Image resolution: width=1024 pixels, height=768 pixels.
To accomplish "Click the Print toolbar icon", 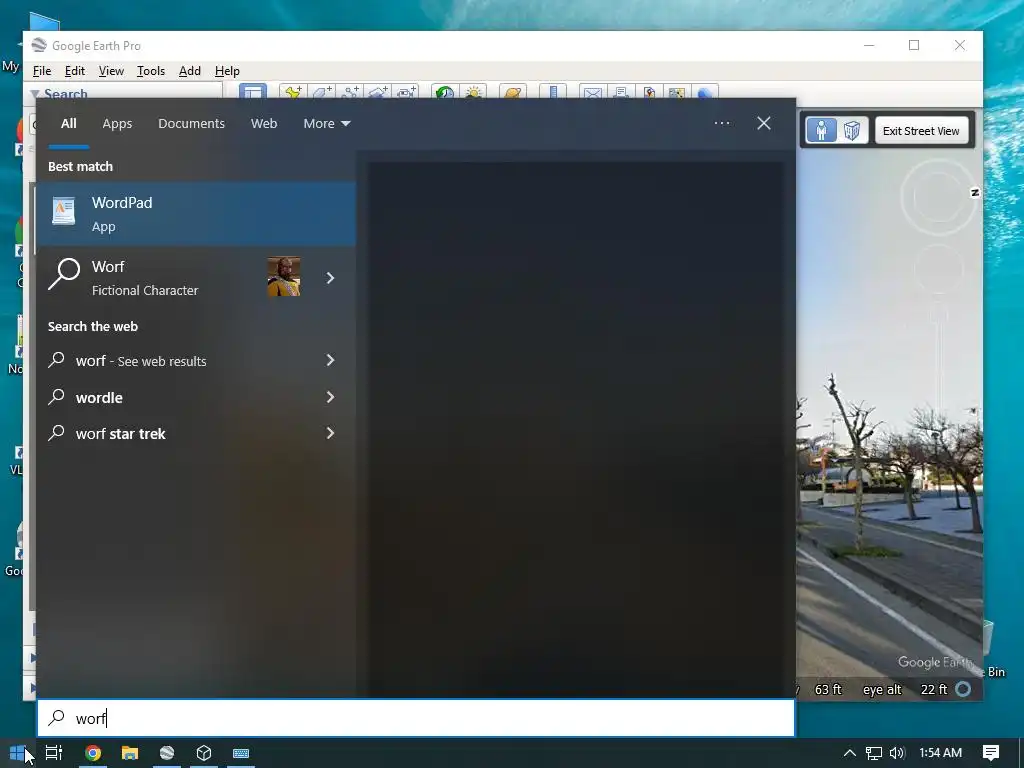I will (x=621, y=91).
